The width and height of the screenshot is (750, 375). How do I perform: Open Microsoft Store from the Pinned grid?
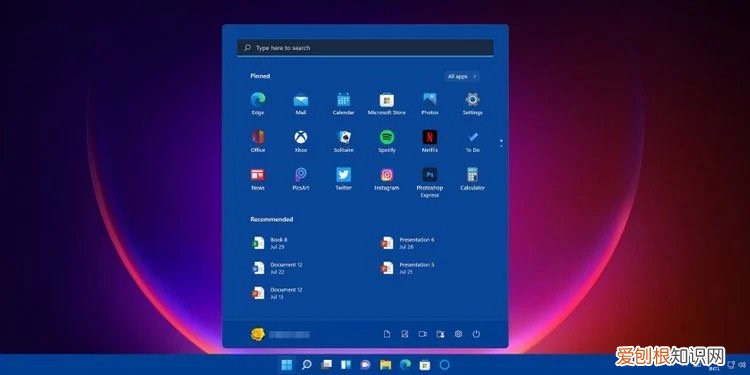[x=386, y=103]
